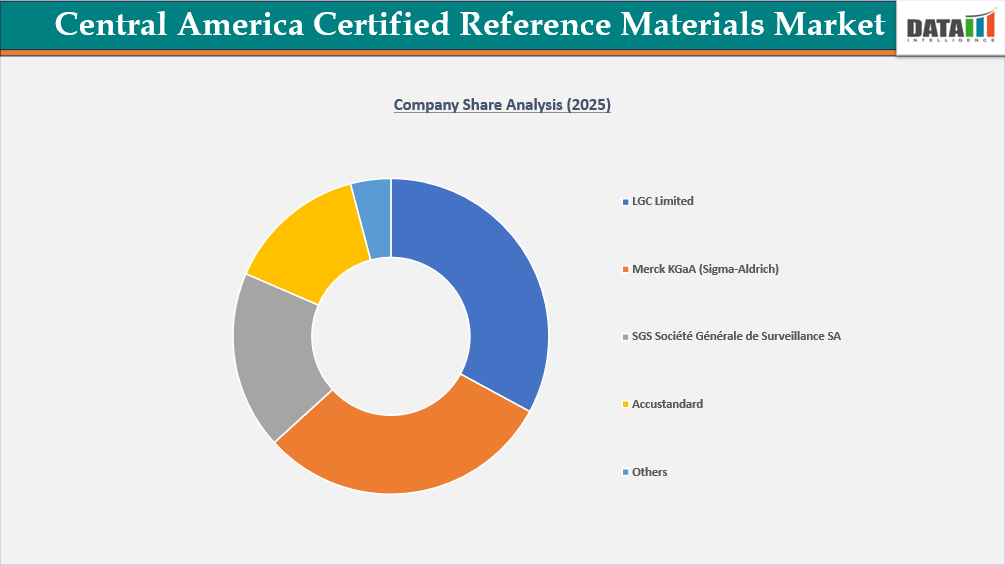
Task: Click the LGC Limited legend color marker
Action: (626, 202)
